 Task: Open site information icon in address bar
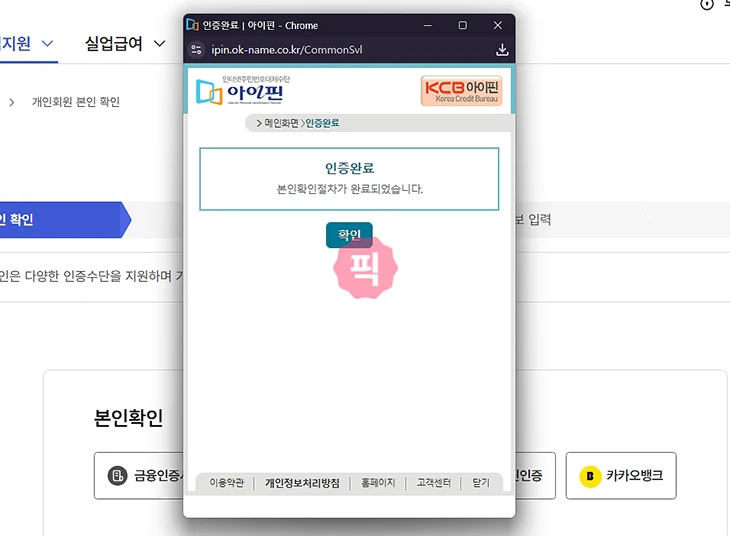click(x=196, y=49)
